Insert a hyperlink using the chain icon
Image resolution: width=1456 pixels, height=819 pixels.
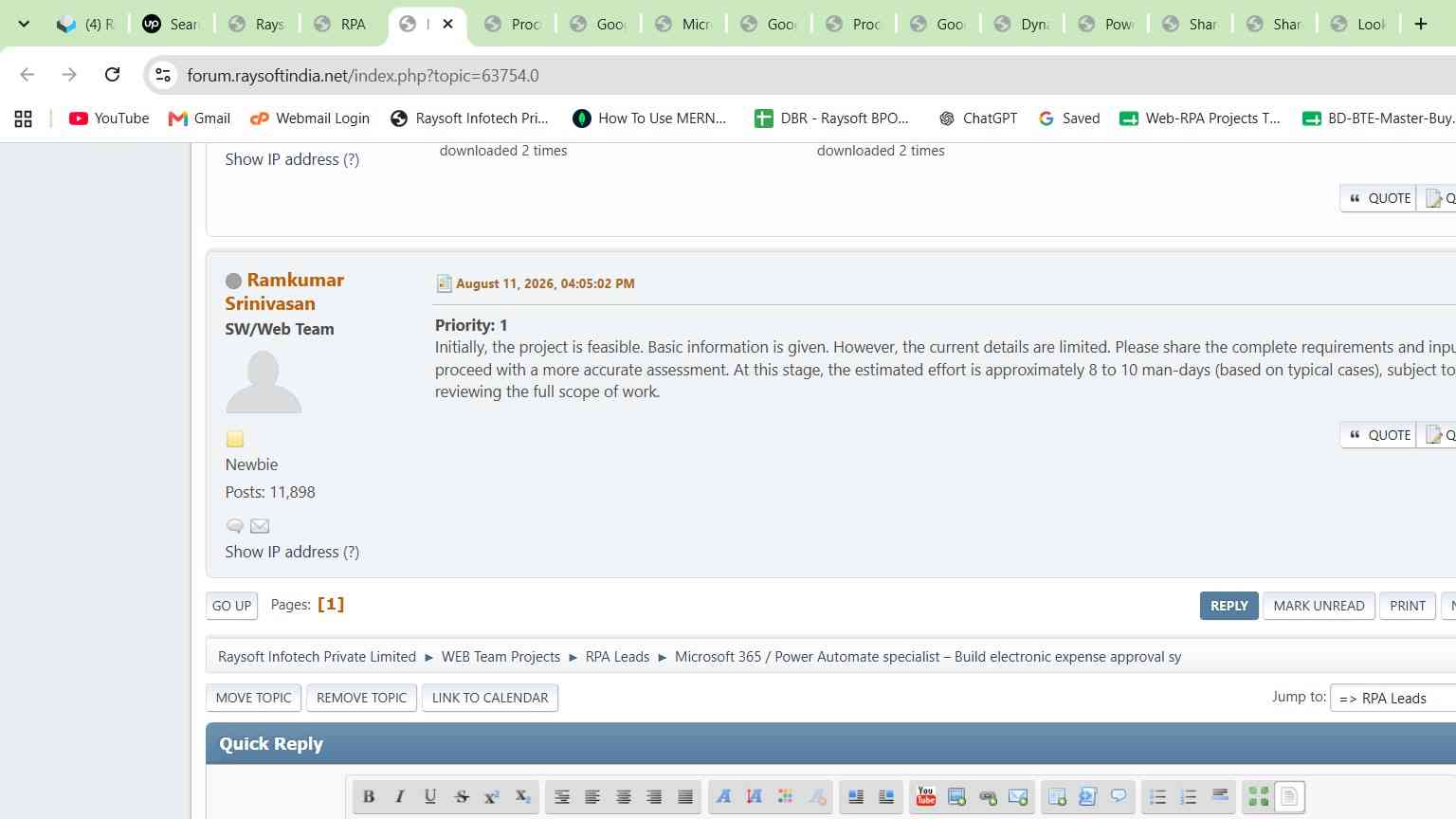tap(988, 797)
